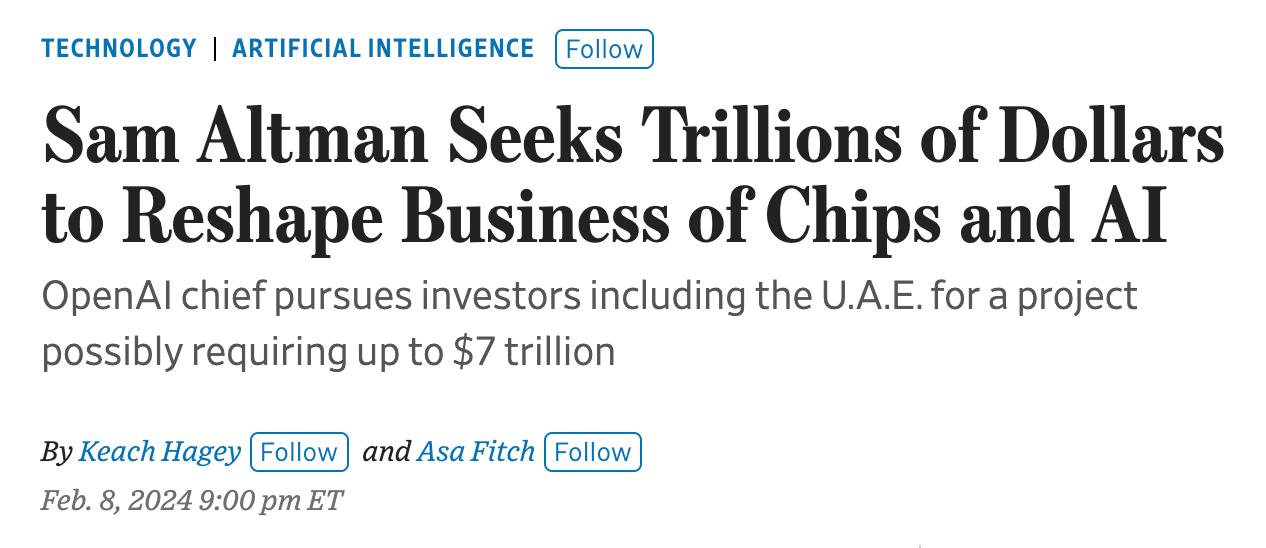Click the "and" between author names
The height and width of the screenshot is (548, 1266).
(386, 452)
